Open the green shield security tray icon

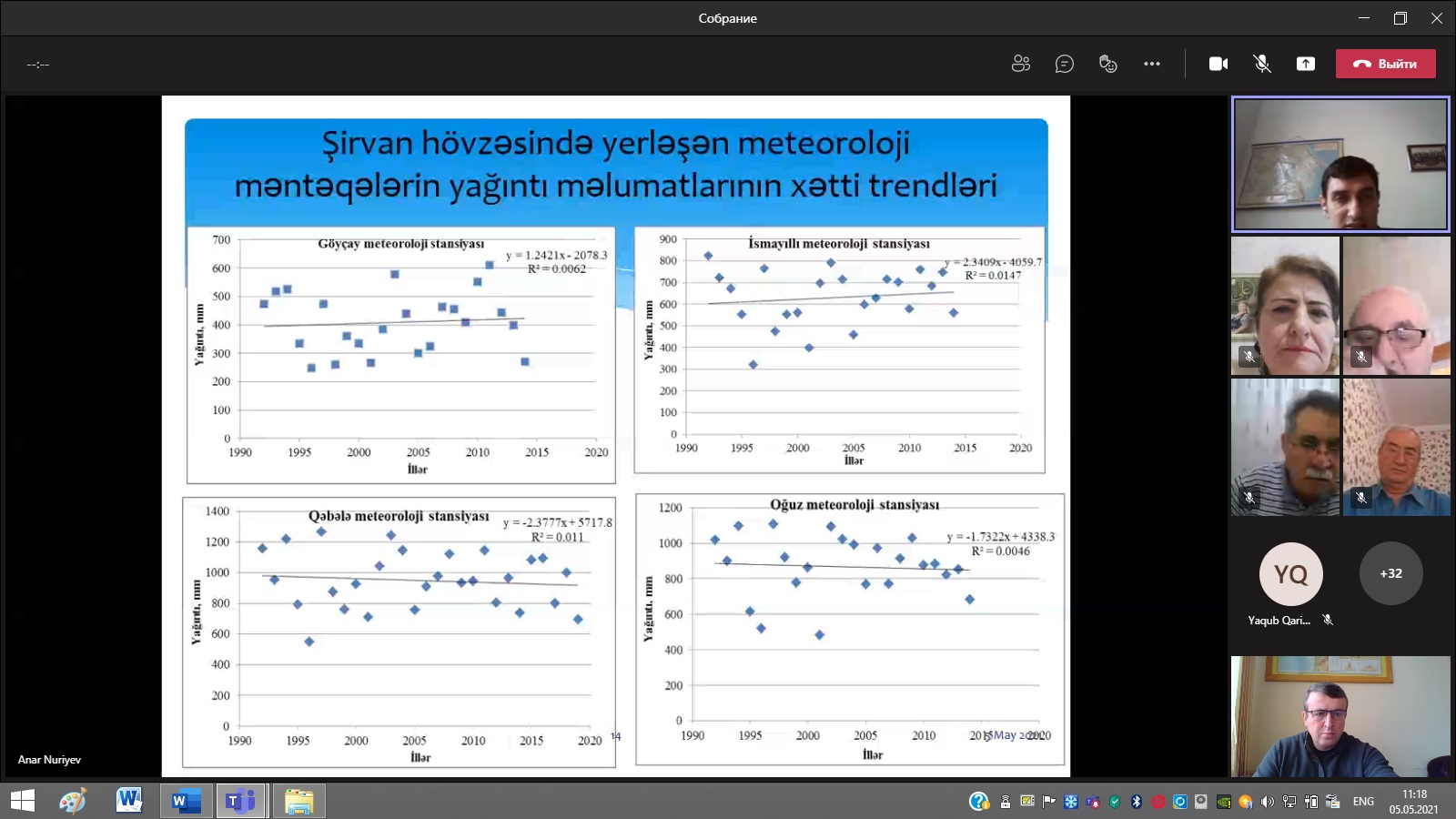point(1115,802)
